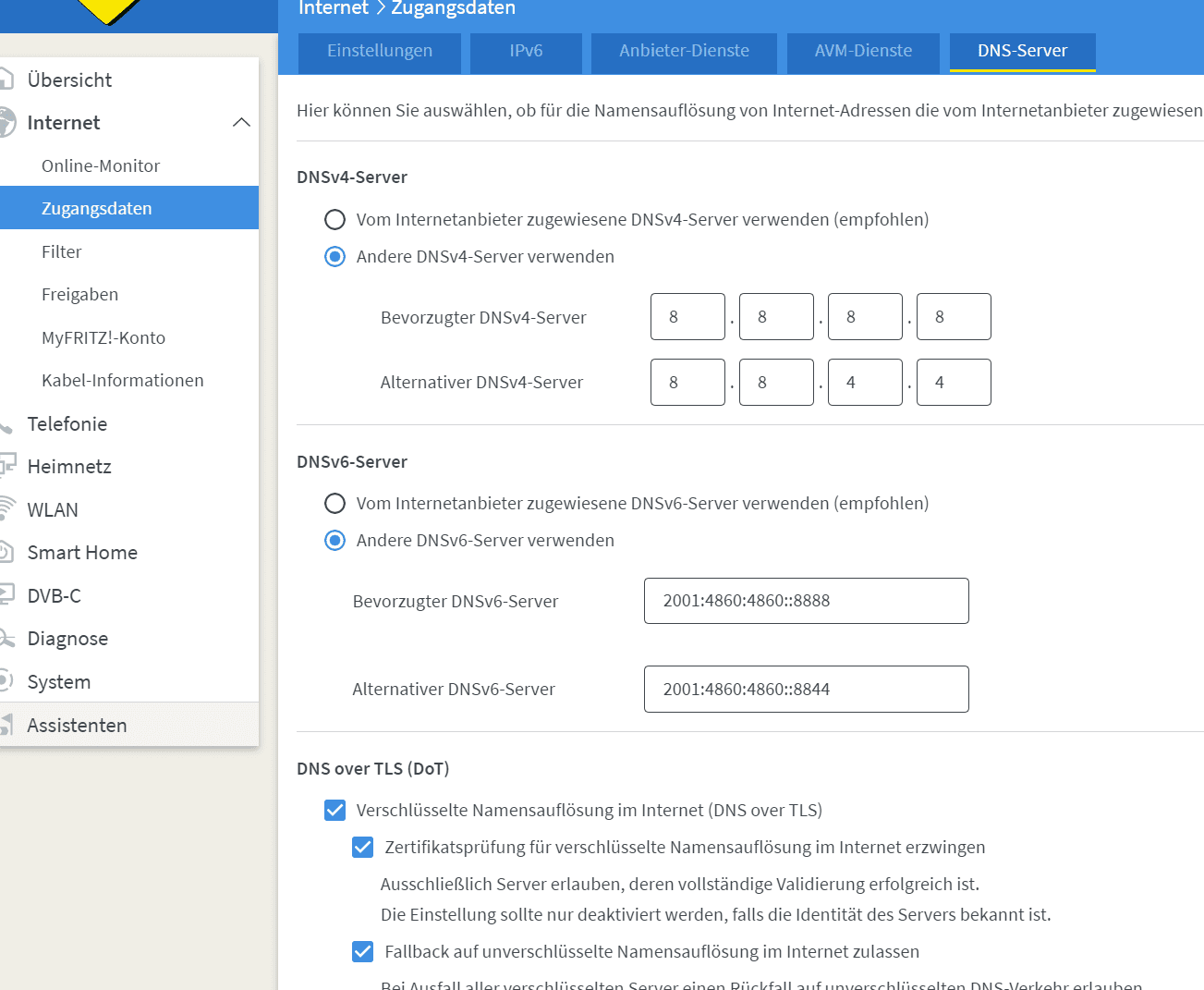
Task: Open the Übersicht home icon
Action: click(6, 79)
